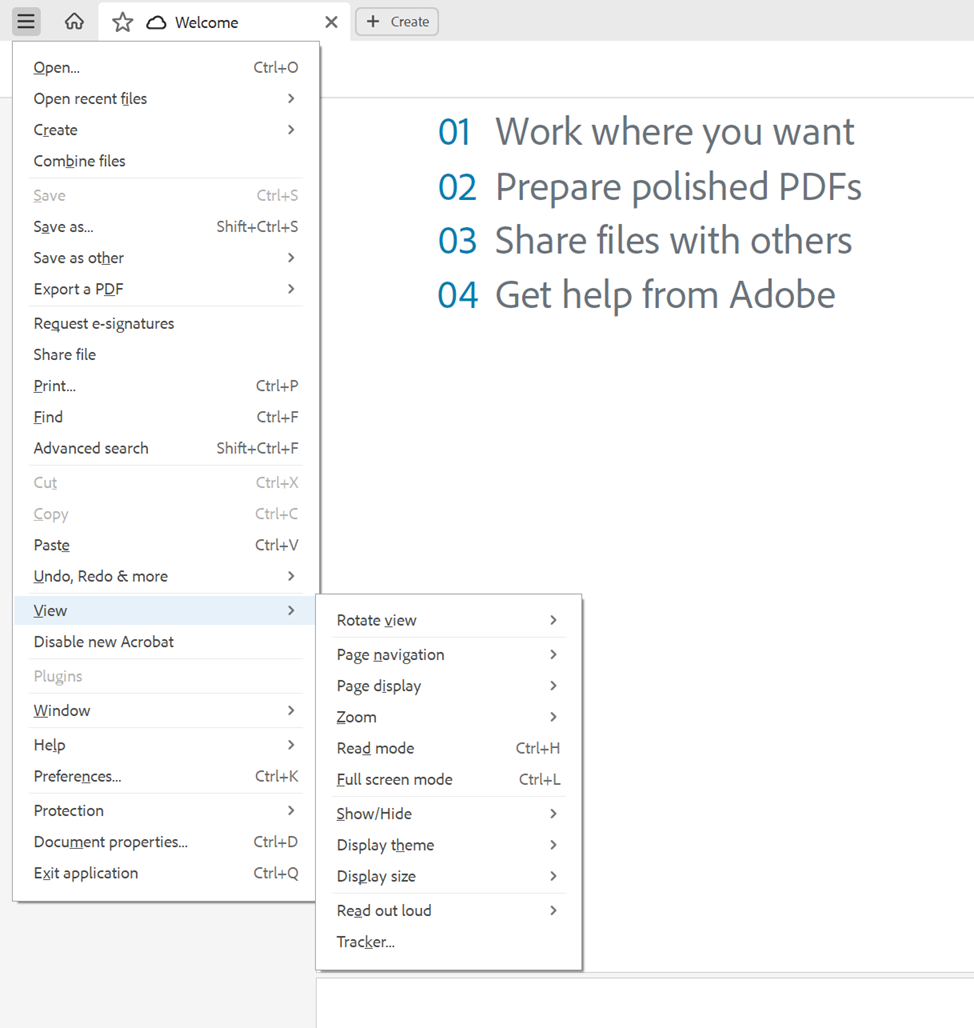The width and height of the screenshot is (974, 1028).
Task: Open a new tab with the Create button
Action: point(396,21)
